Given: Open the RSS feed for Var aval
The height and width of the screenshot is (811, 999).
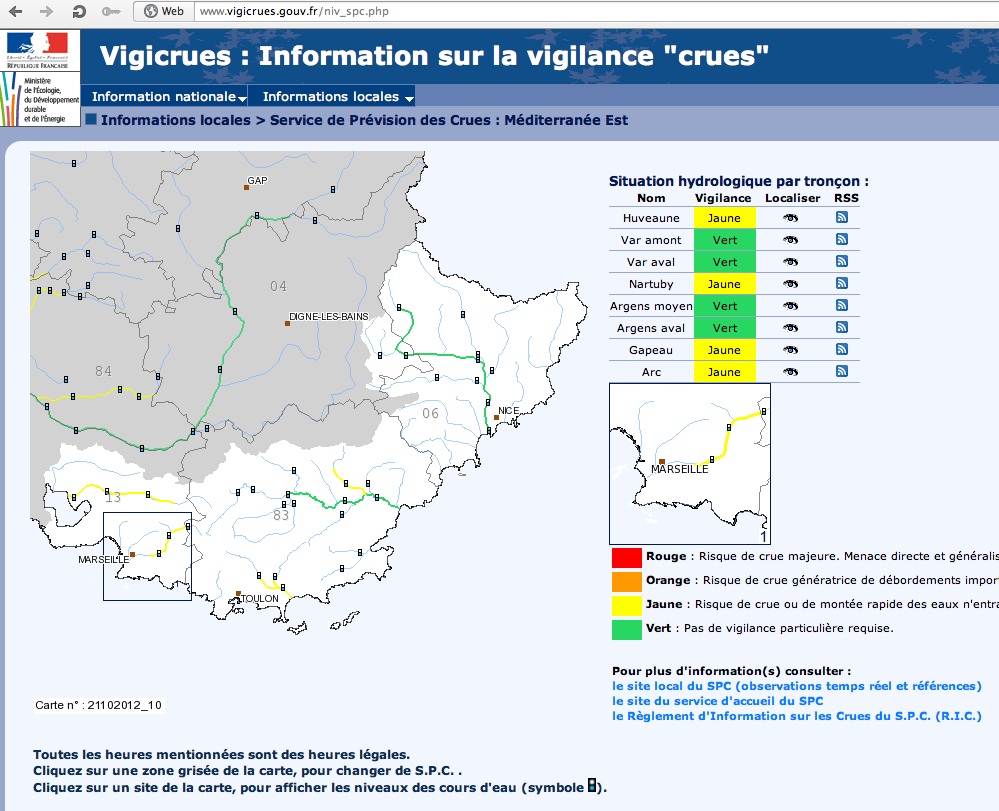Looking at the screenshot, I should [842, 261].
